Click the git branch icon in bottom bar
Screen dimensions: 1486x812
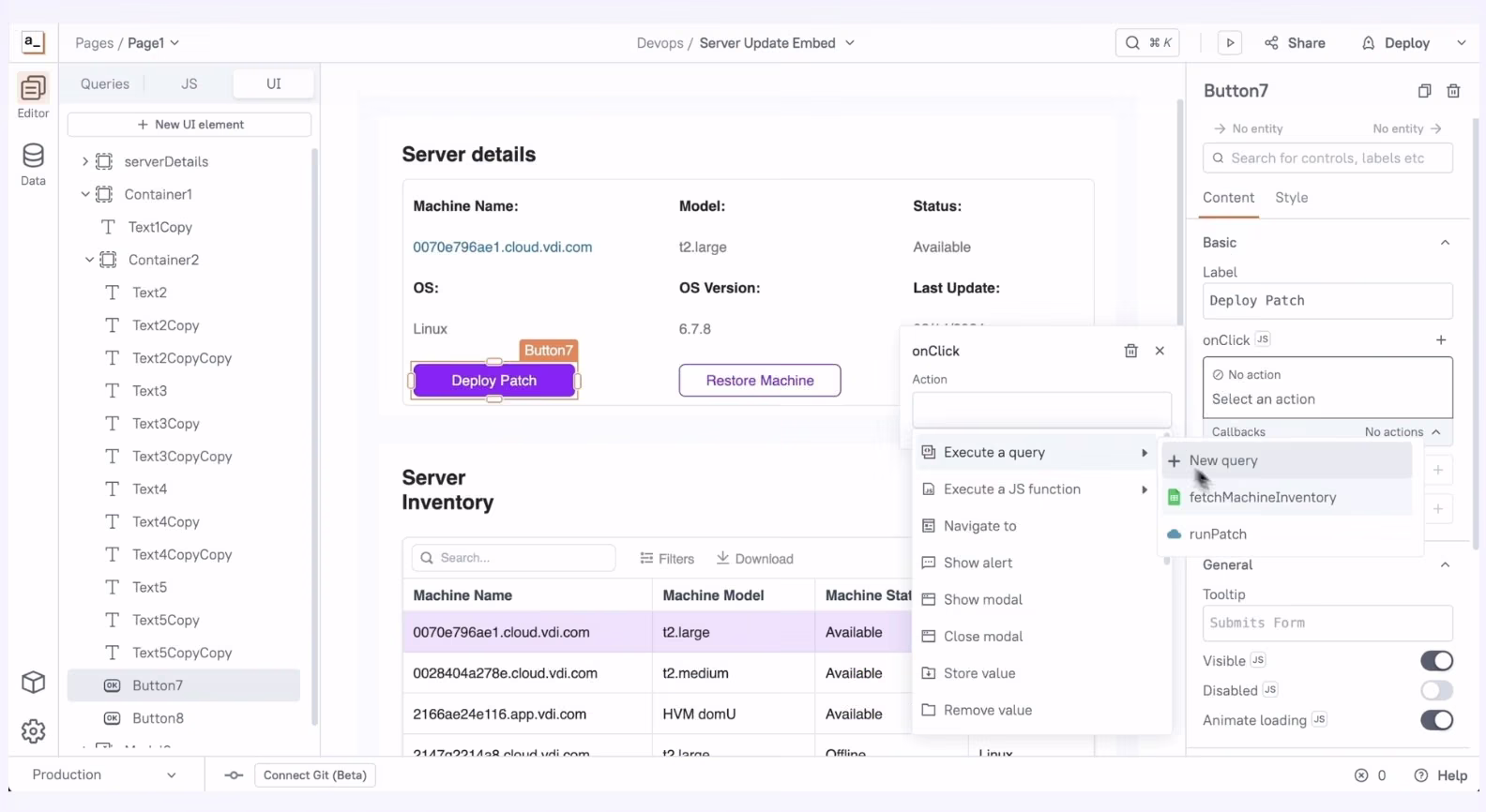[x=234, y=775]
